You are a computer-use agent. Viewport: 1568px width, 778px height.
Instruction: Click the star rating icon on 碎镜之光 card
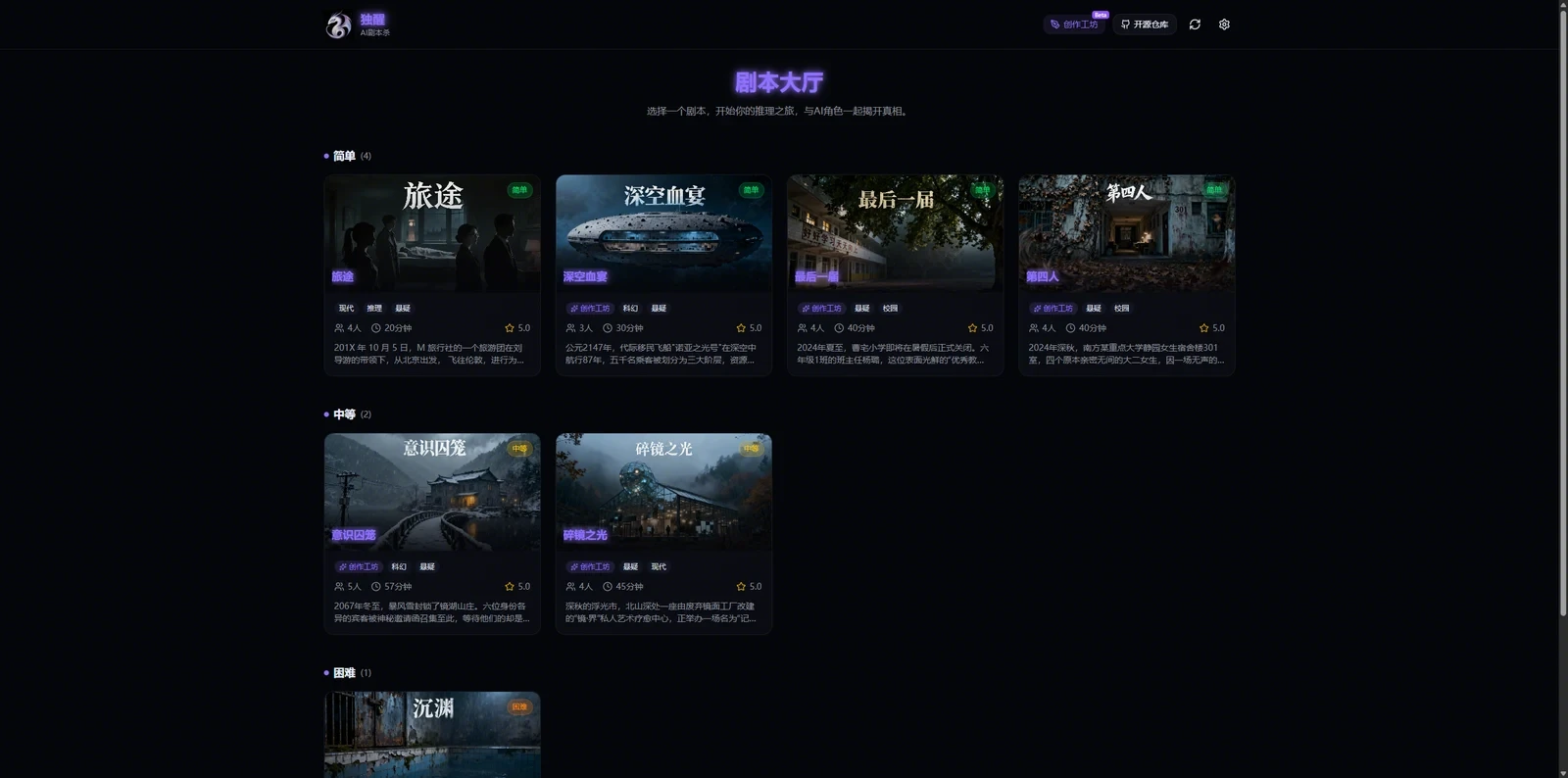(x=741, y=587)
